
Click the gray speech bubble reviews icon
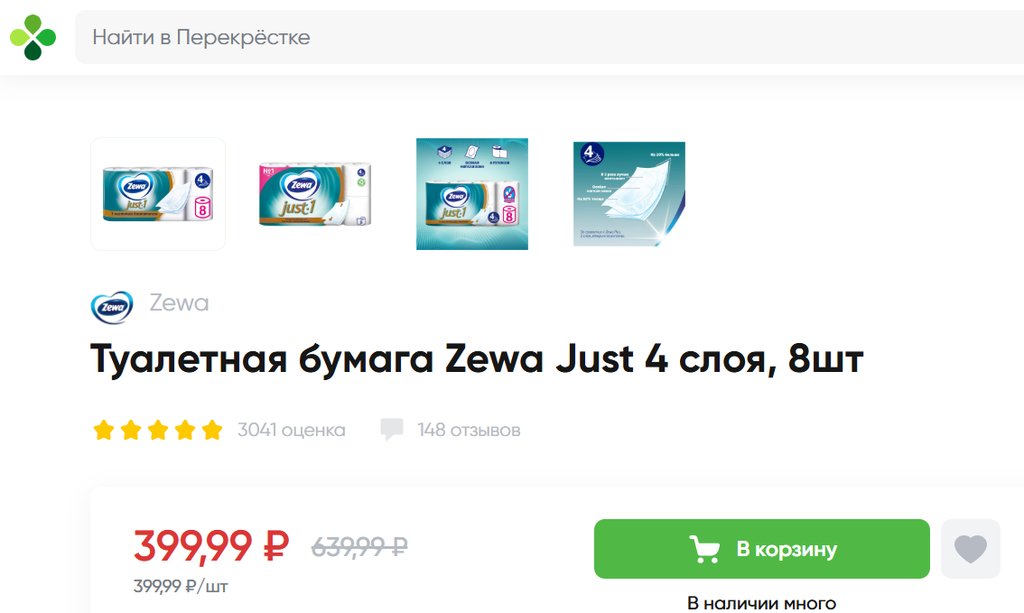(392, 430)
